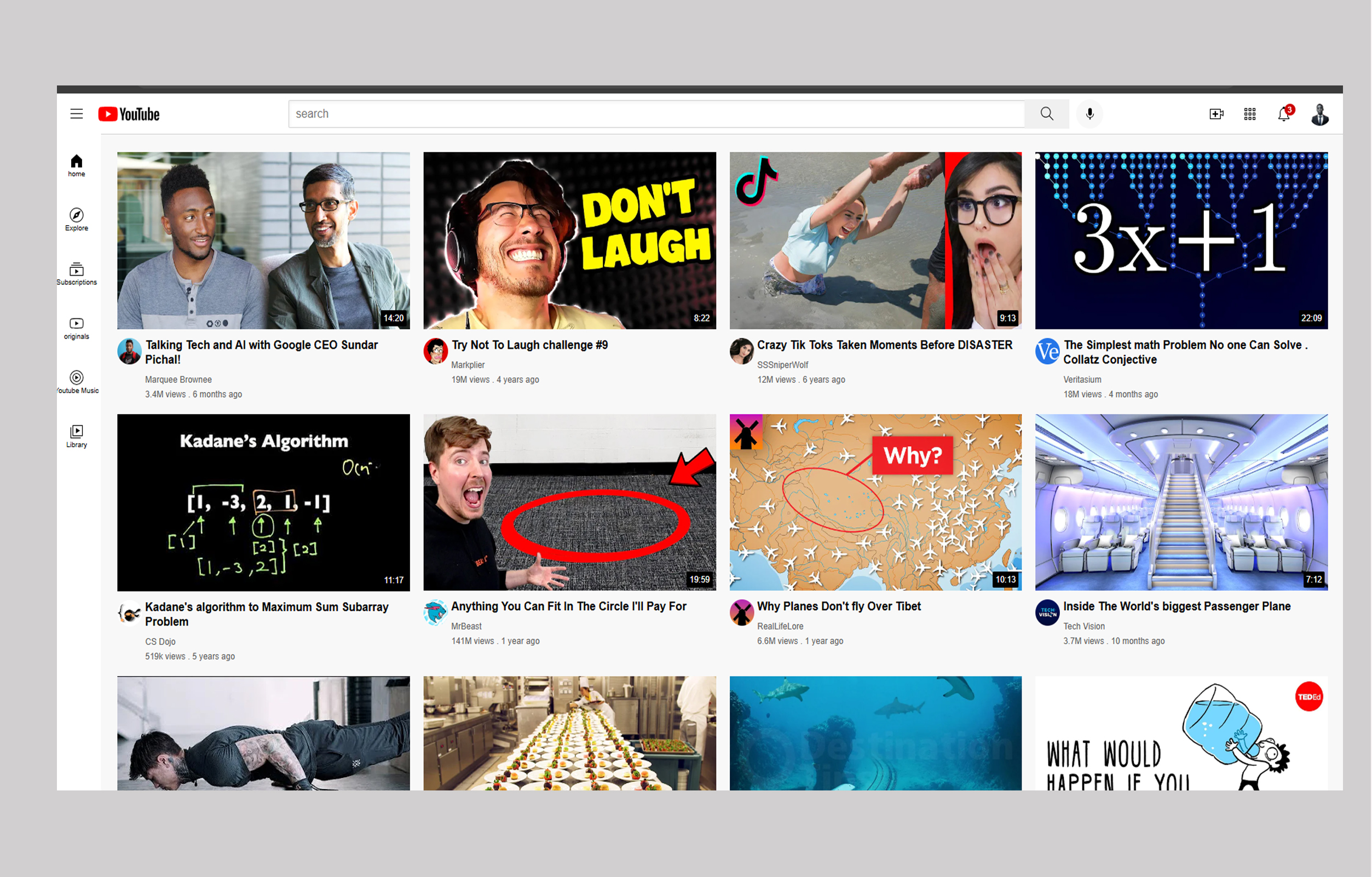Play the 3x+1 Collatz thumbnail

[x=1181, y=240]
